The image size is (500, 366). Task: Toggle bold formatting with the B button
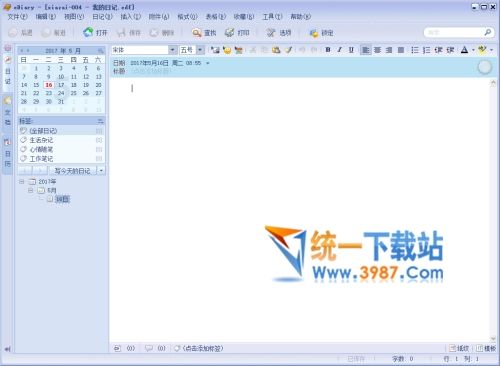tap(328, 50)
